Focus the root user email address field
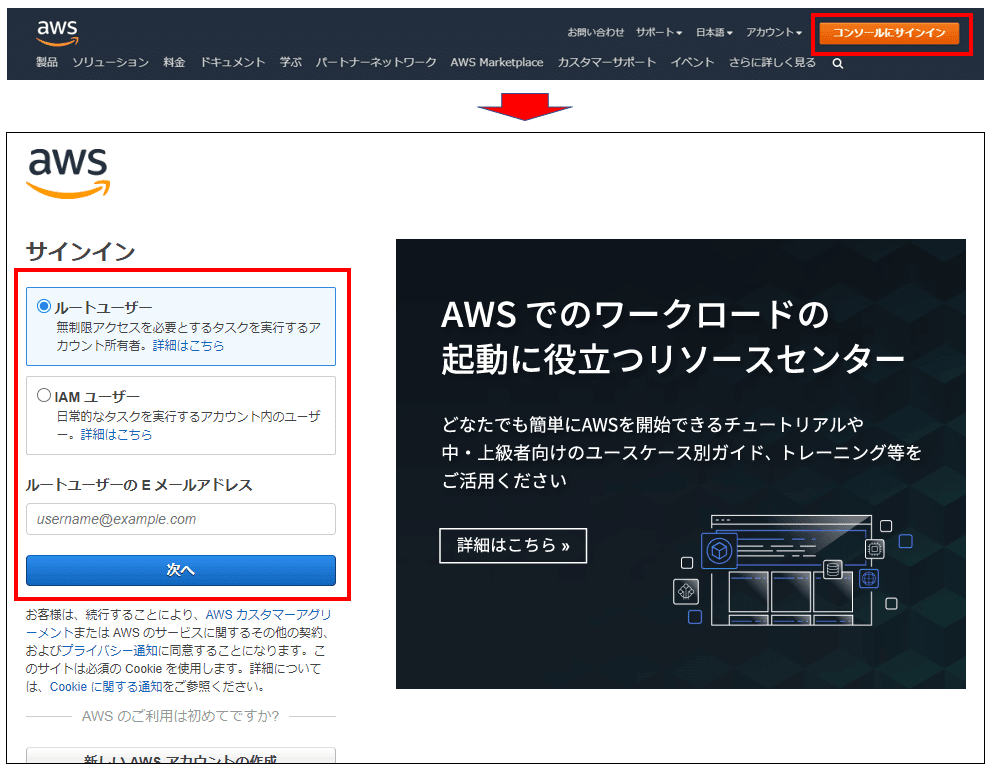 click(x=181, y=519)
